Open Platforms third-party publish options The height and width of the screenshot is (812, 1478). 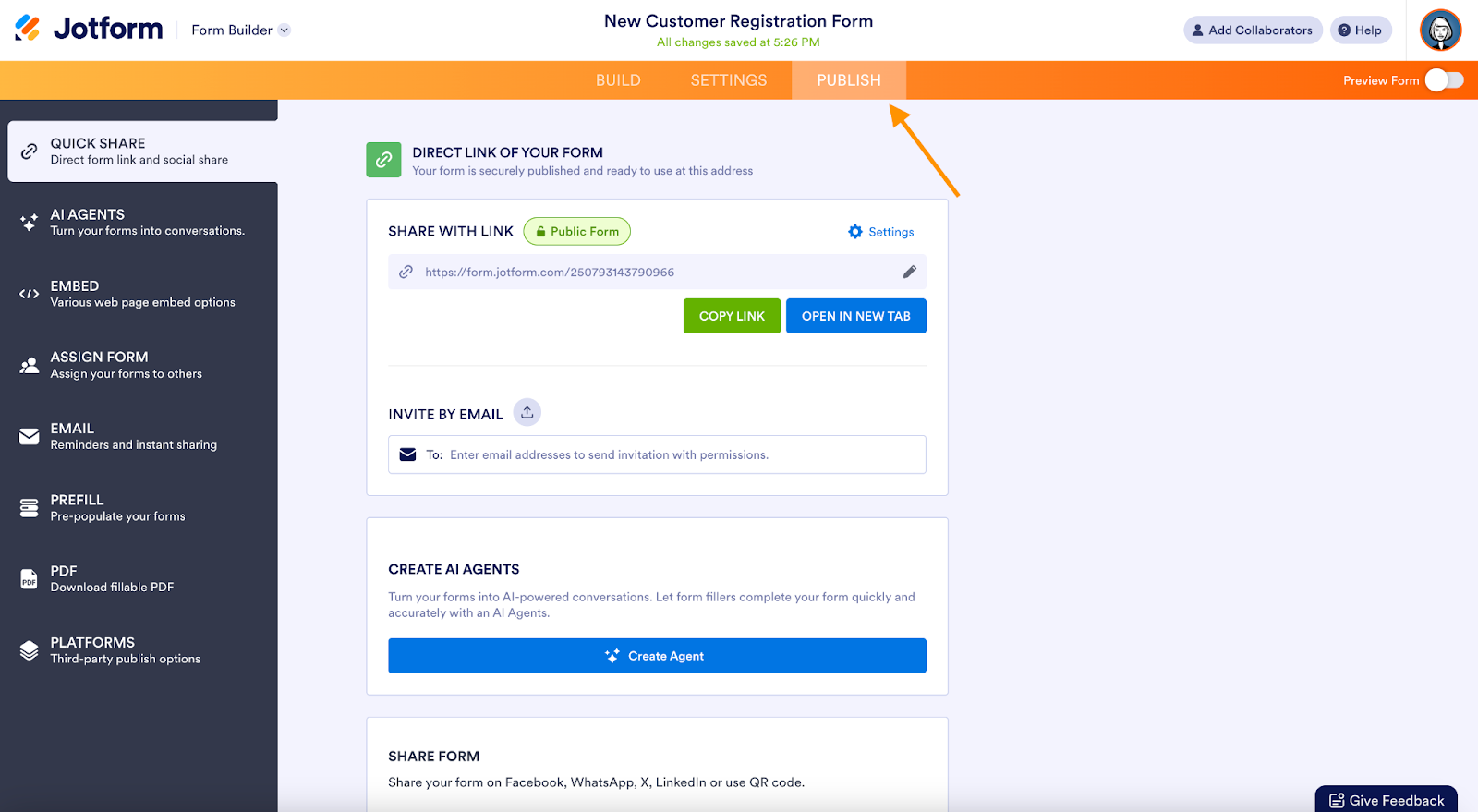click(139, 650)
